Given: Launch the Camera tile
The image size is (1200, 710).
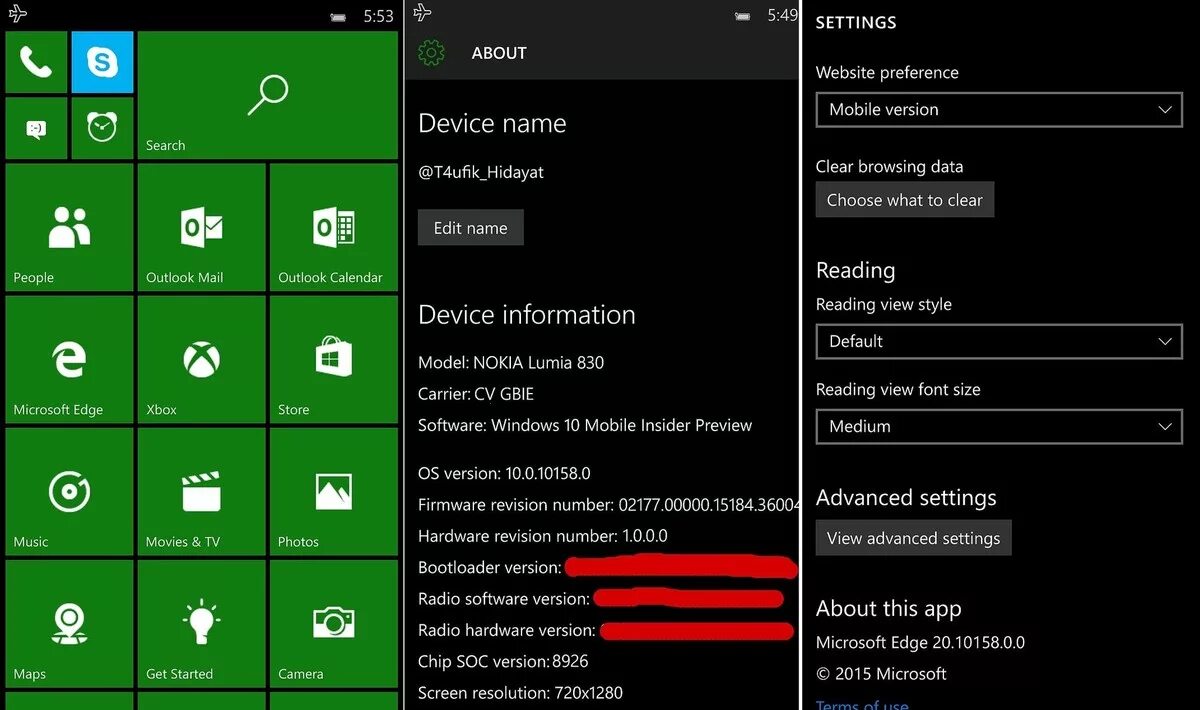Looking at the screenshot, I should 334,623.
